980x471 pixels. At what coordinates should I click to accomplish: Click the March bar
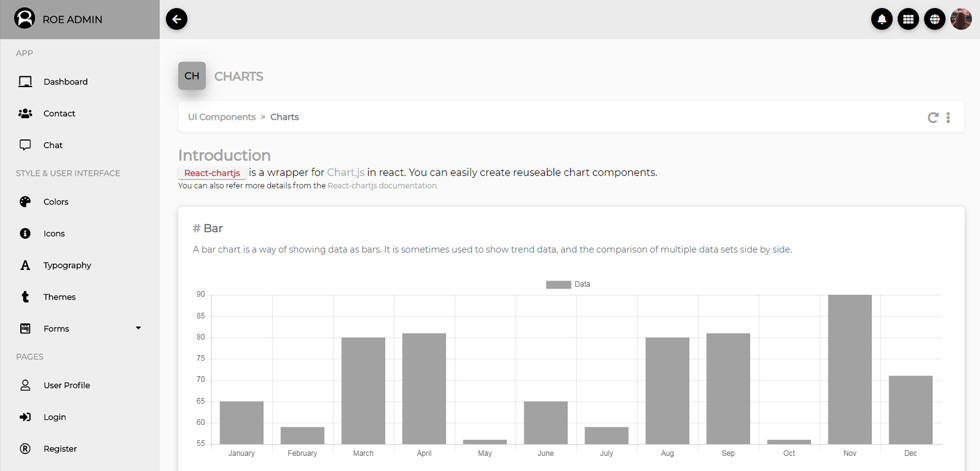pyautogui.click(x=363, y=391)
